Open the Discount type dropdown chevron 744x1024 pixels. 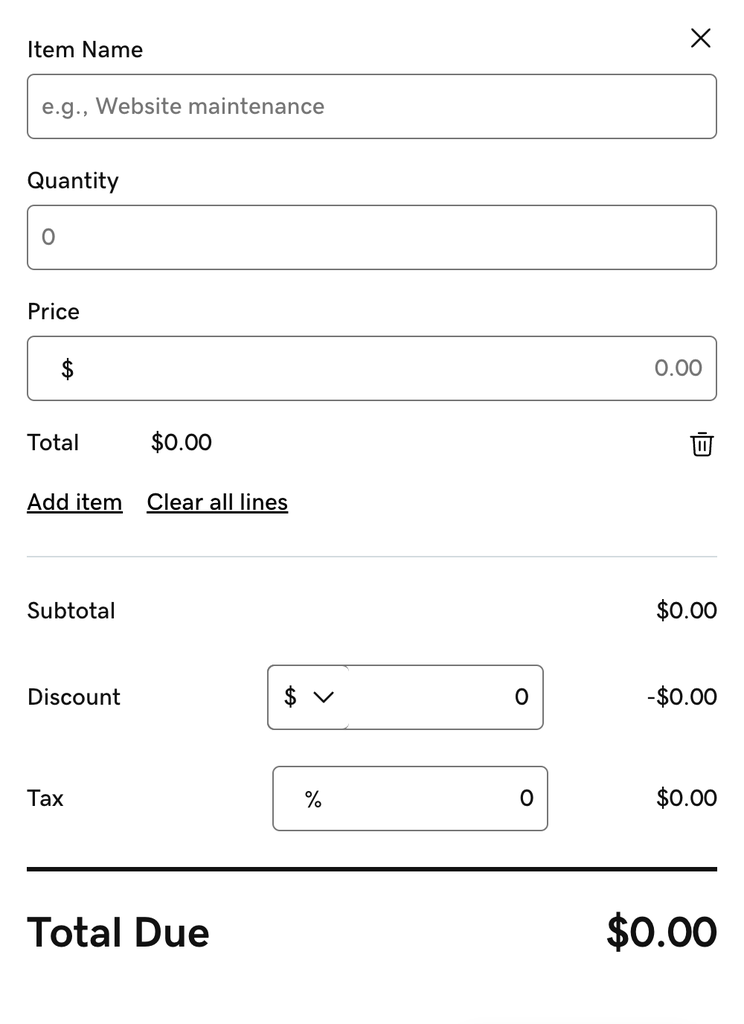322,697
